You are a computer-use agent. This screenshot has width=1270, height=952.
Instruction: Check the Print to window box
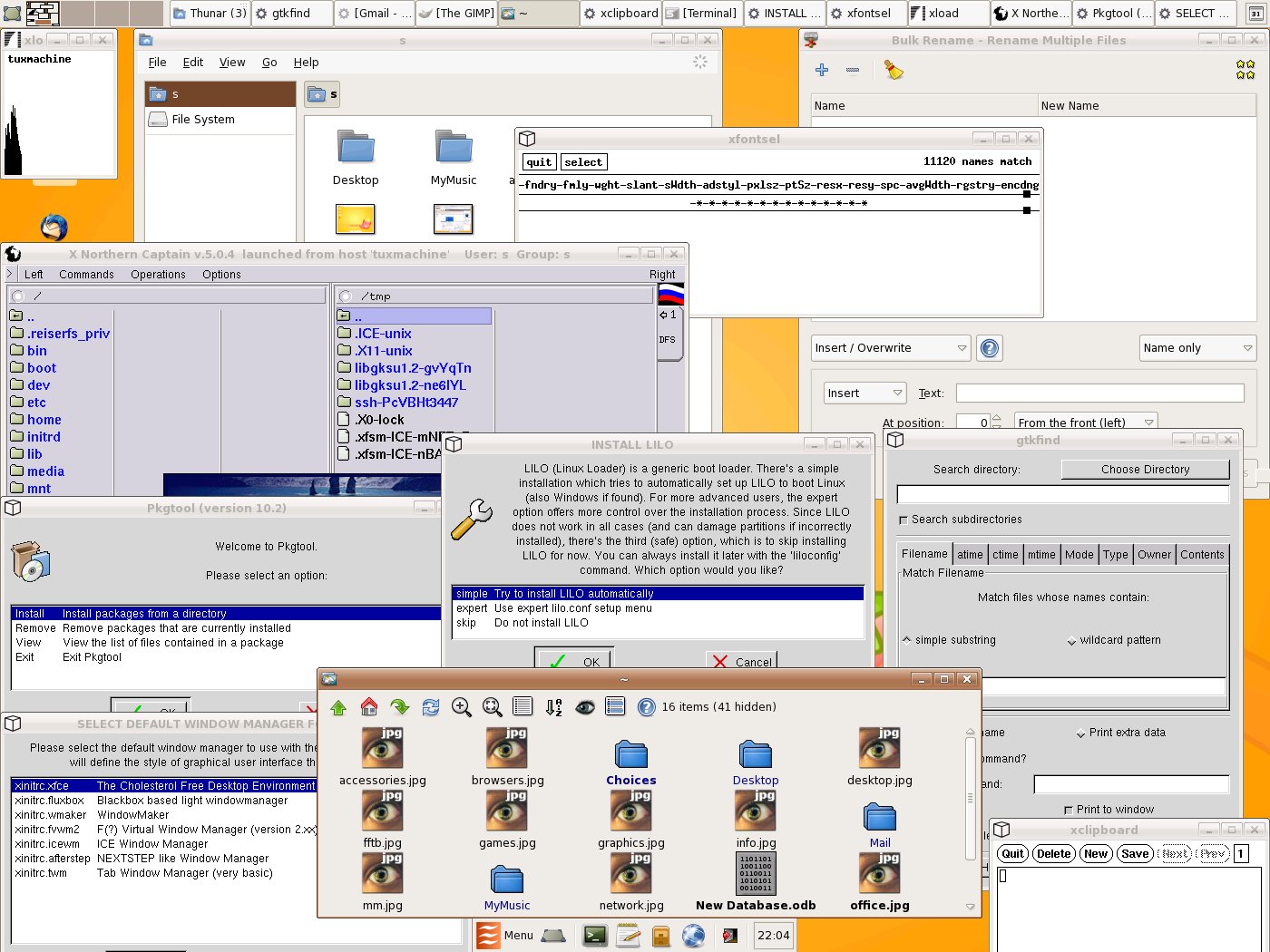pos(1068,810)
